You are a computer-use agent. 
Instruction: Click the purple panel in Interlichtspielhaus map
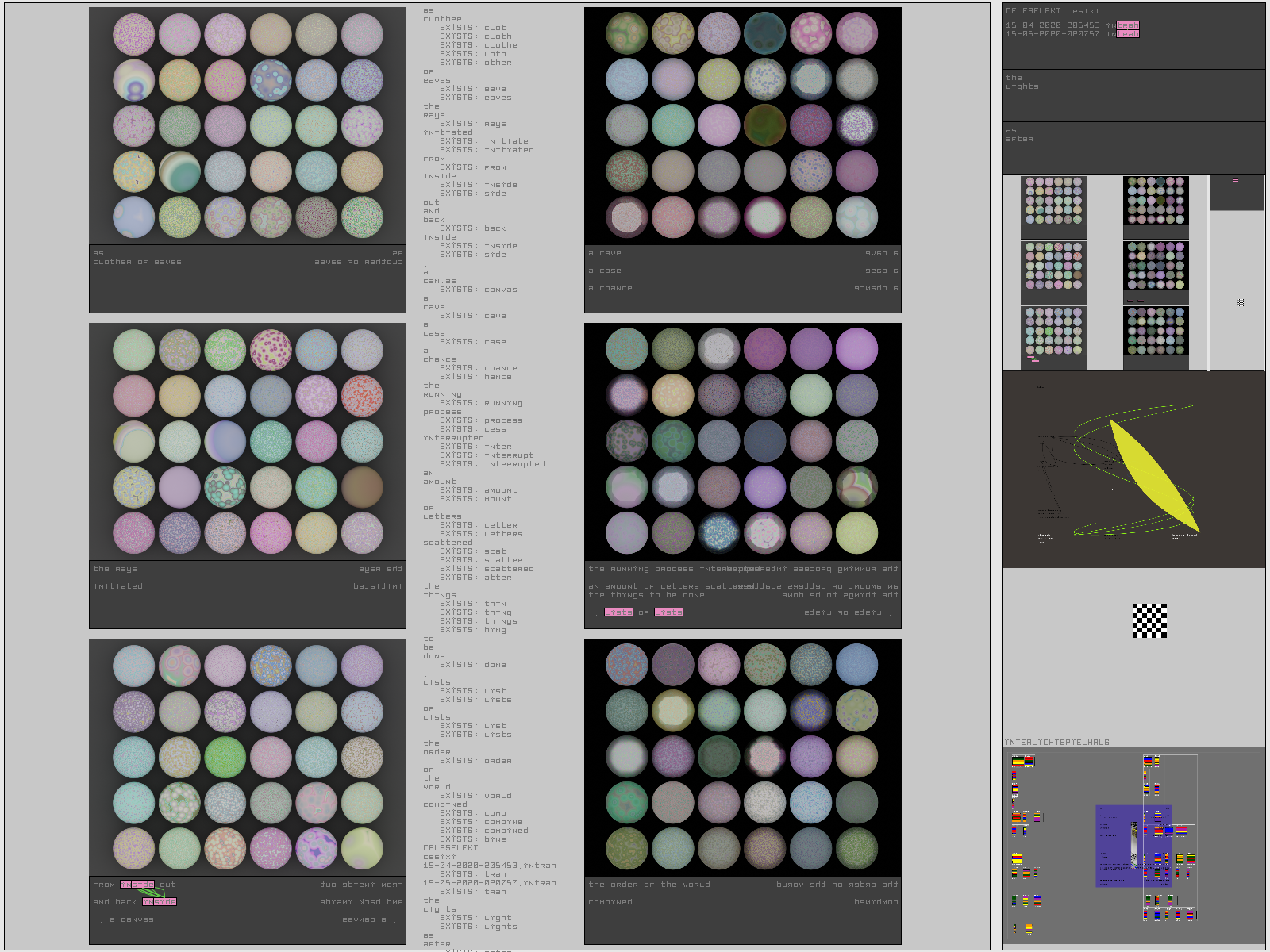[1119, 846]
